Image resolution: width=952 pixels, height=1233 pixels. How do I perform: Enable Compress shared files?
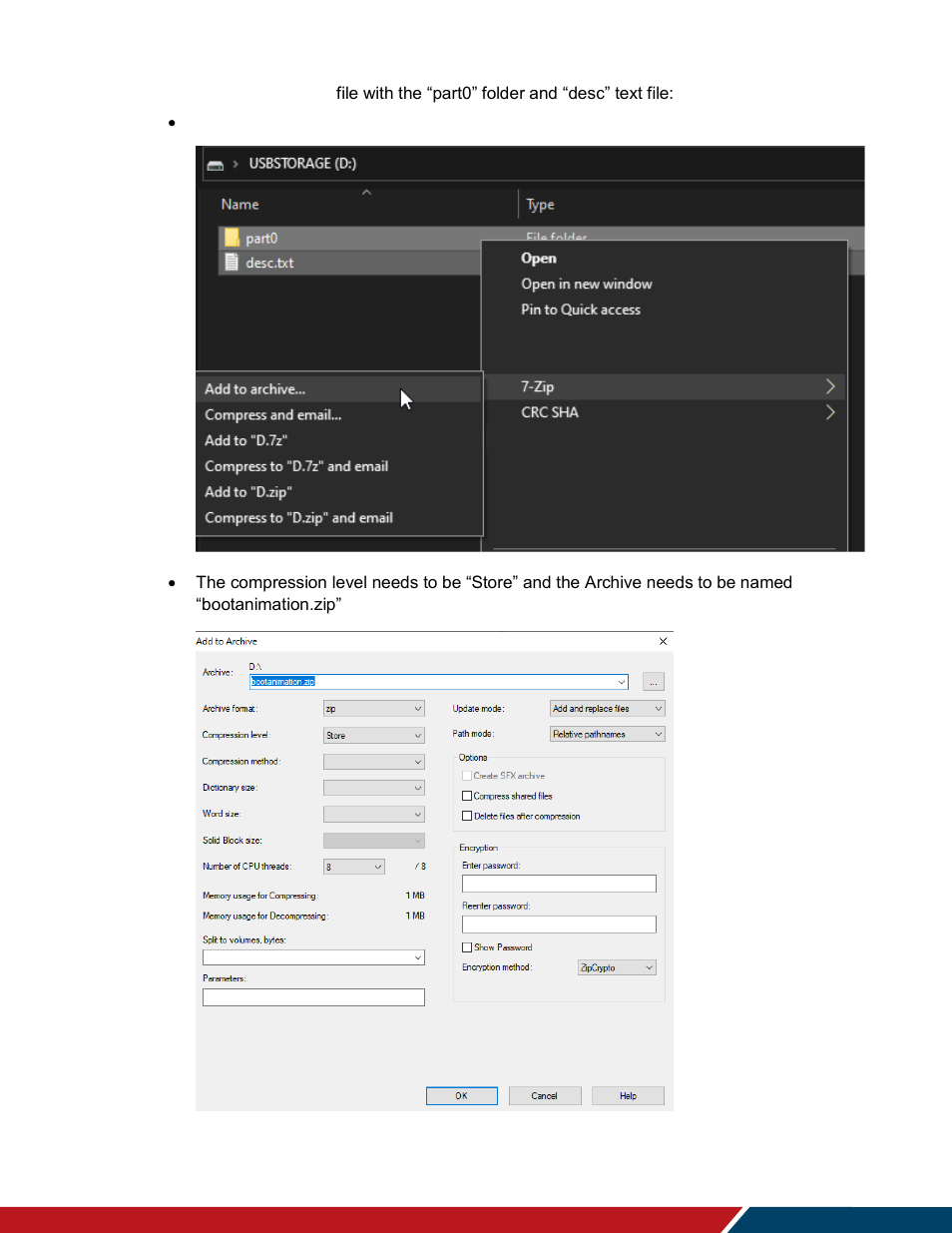[x=466, y=797]
